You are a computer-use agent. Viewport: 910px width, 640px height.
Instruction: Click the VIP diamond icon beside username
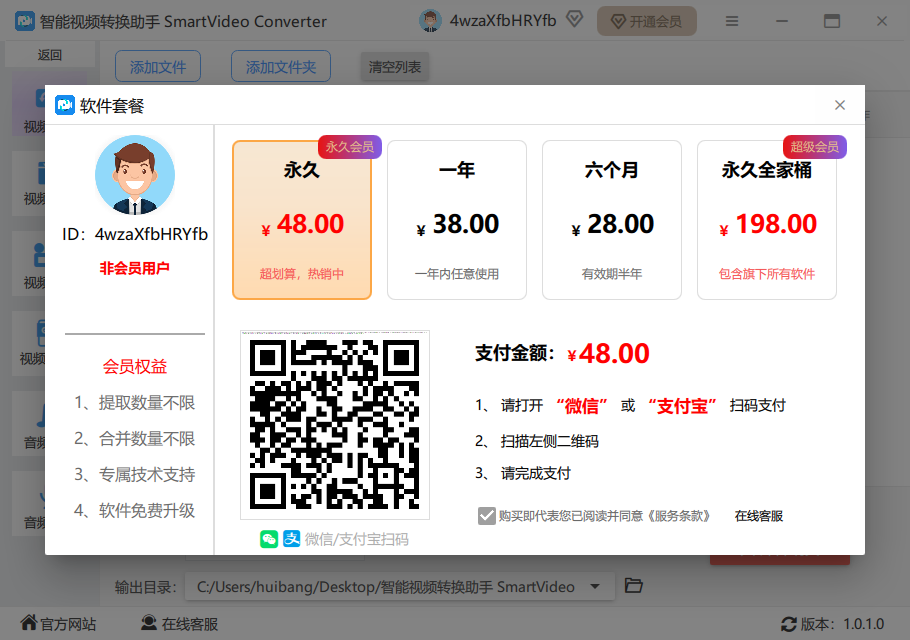(x=574, y=20)
